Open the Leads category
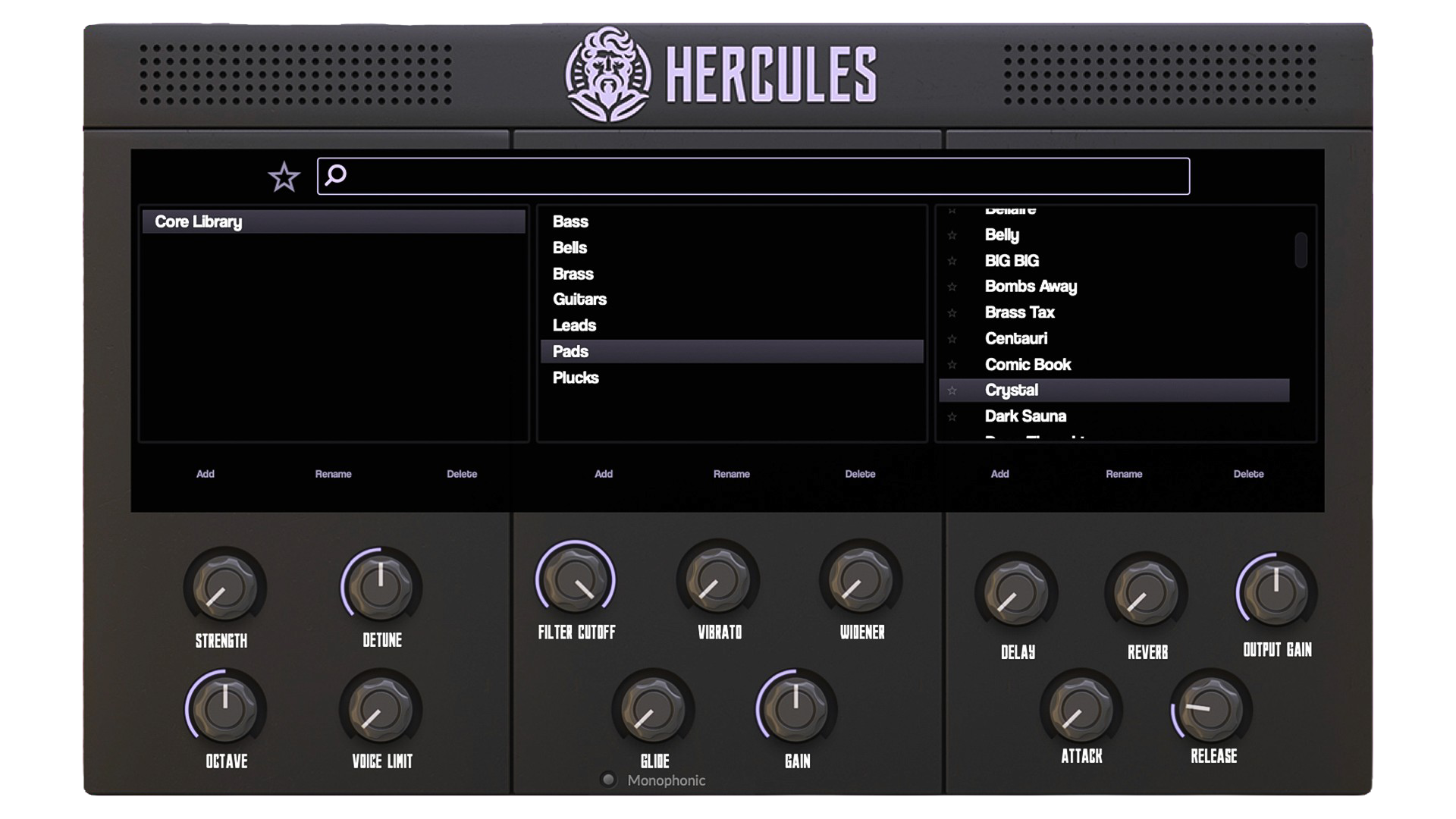 pyautogui.click(x=574, y=325)
